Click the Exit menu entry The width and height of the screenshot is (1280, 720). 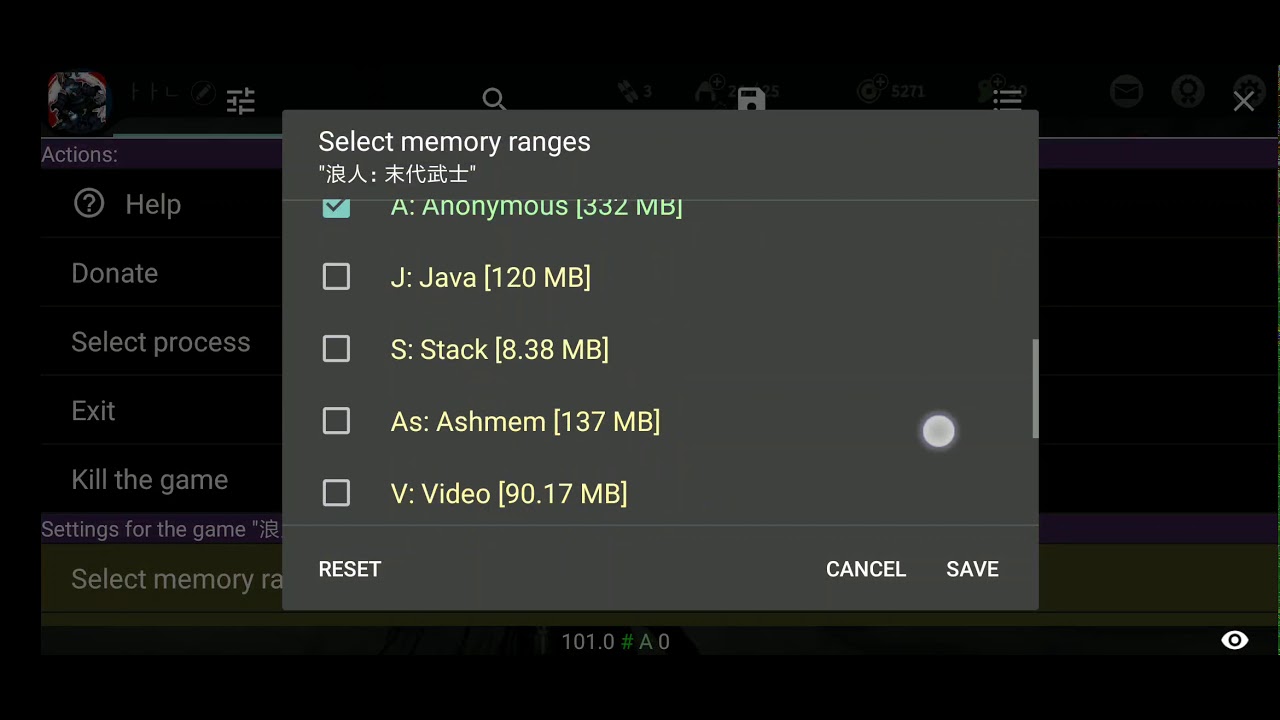pos(94,411)
